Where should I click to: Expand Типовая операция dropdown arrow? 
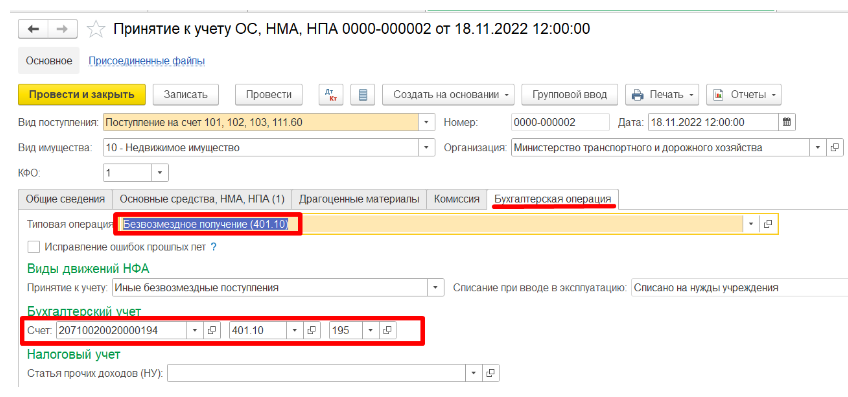coord(751,224)
